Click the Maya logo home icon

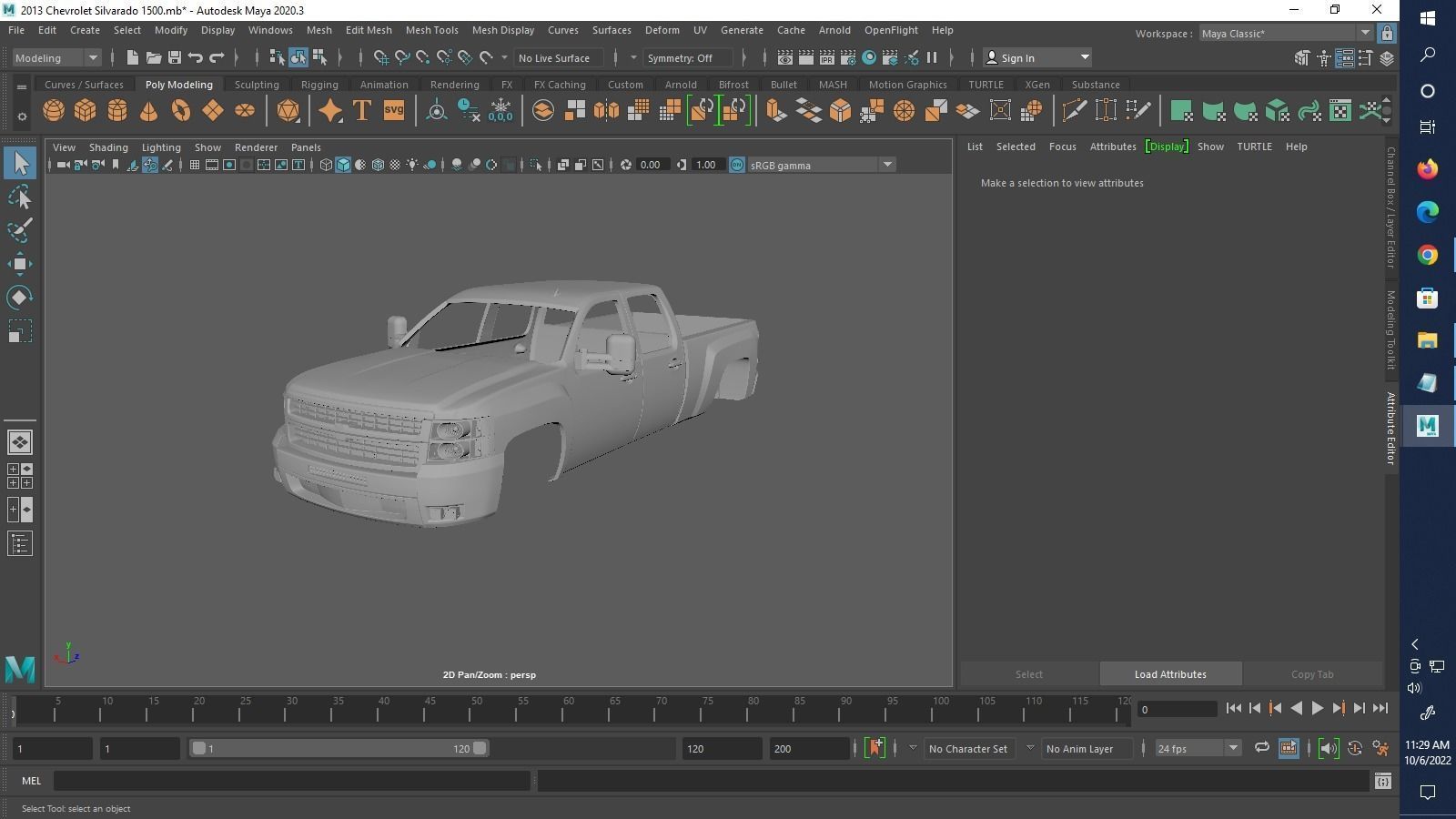pyautogui.click(x=20, y=670)
